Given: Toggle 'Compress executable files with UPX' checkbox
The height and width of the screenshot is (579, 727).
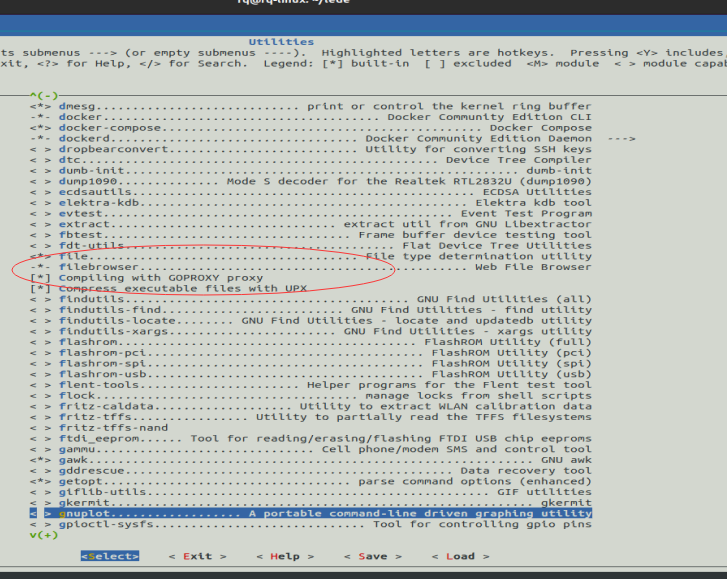Looking at the screenshot, I should [x=40, y=288].
